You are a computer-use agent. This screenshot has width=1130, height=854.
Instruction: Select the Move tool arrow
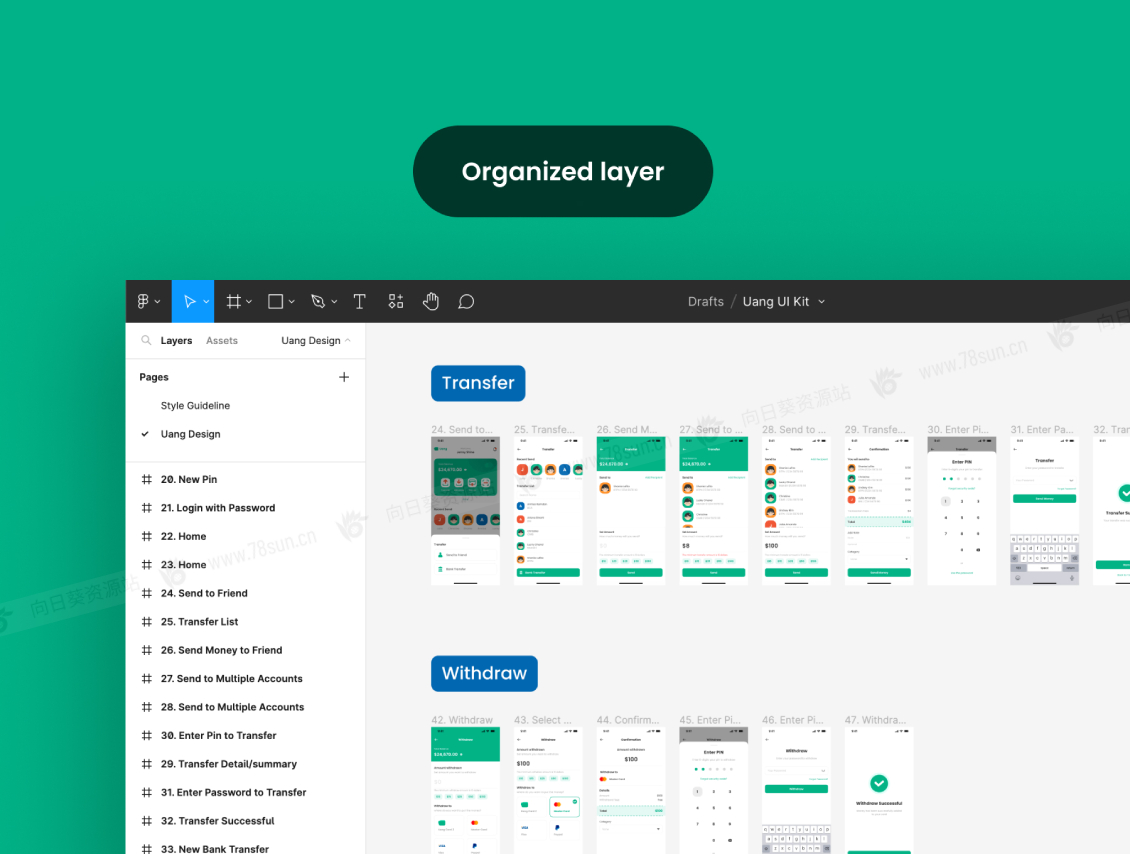tap(188, 301)
